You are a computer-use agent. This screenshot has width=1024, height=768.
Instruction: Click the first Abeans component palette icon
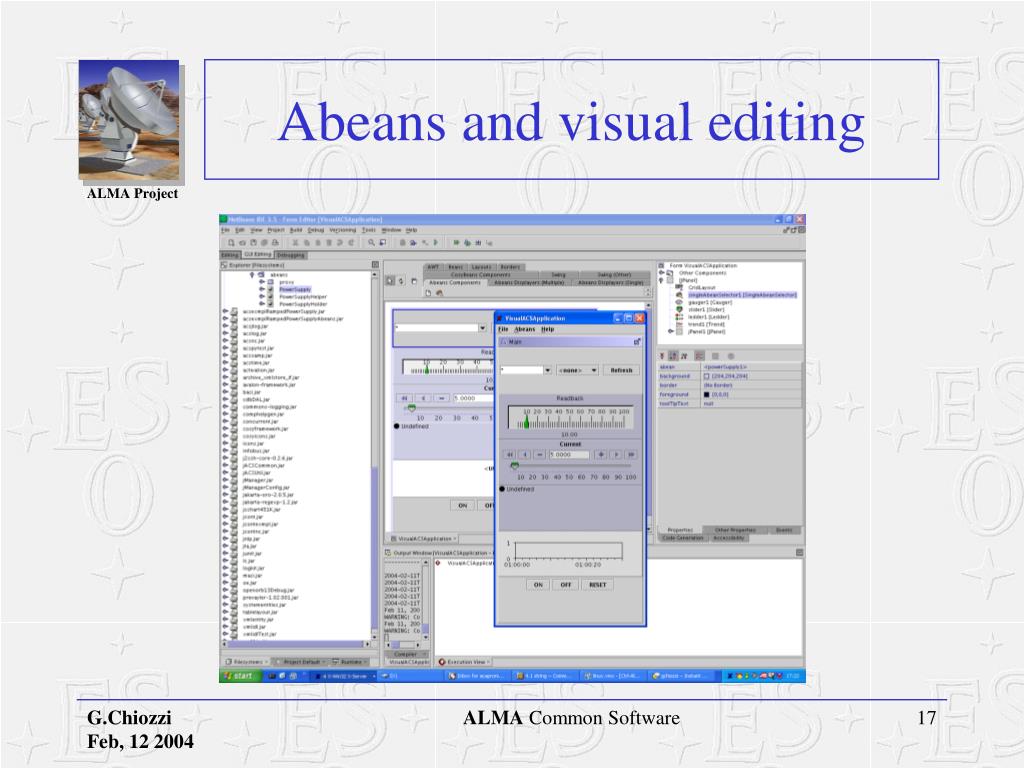(x=428, y=293)
